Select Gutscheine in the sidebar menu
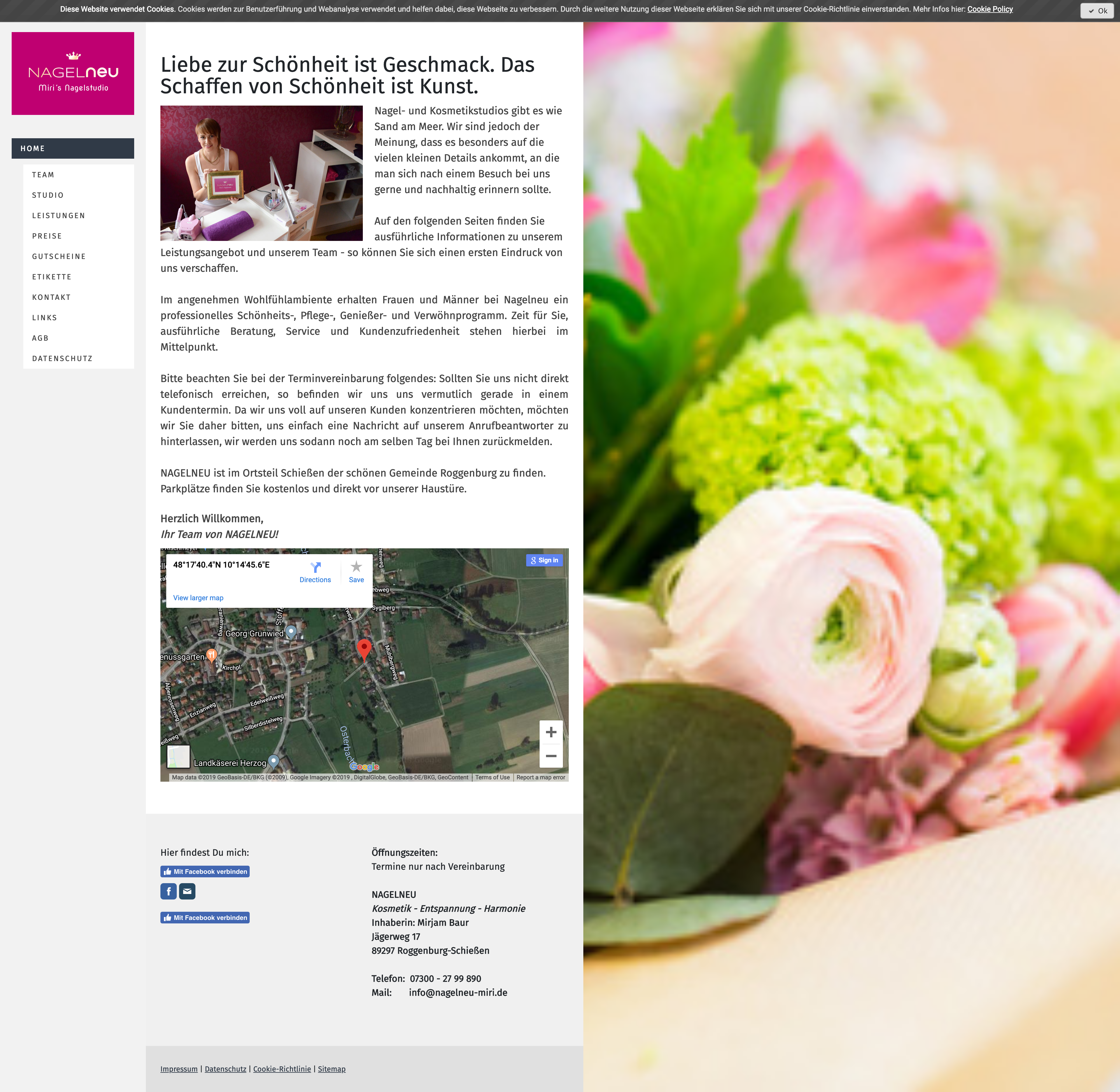 [x=59, y=256]
